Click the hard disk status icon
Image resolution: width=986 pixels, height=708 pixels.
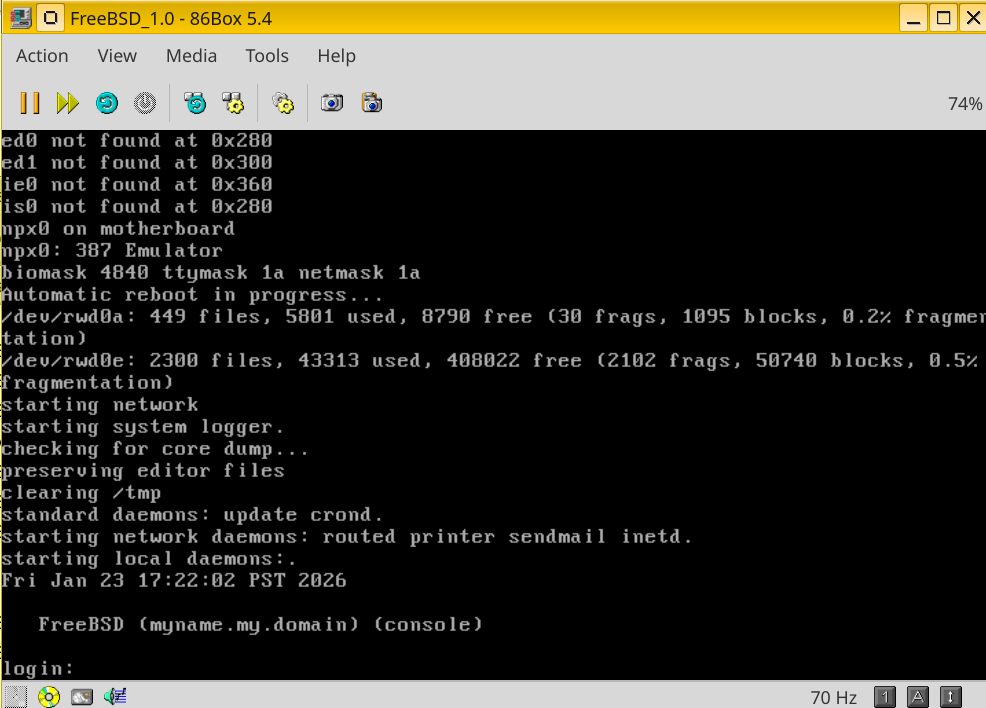pyautogui.click(x=82, y=696)
